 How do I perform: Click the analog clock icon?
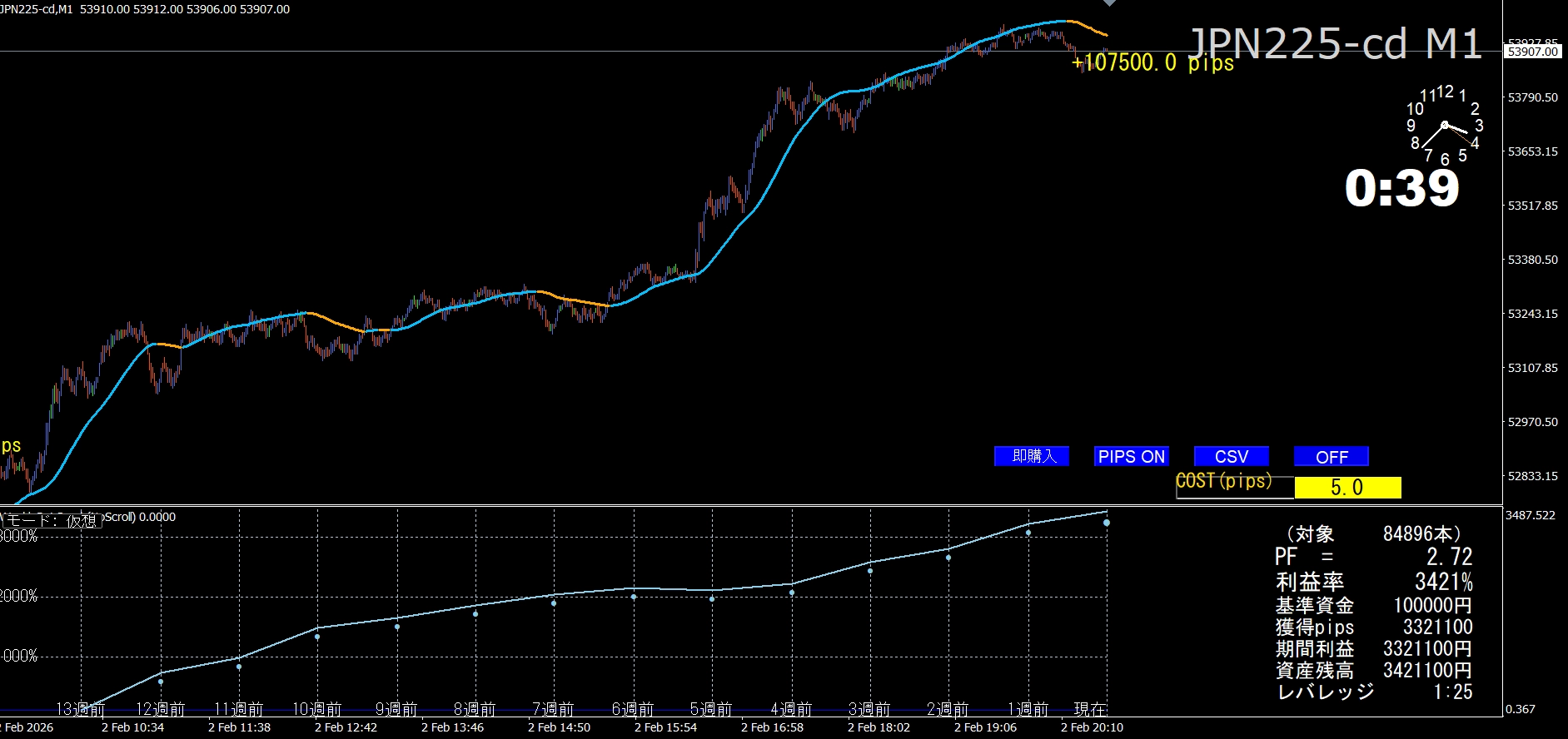click(x=1445, y=126)
